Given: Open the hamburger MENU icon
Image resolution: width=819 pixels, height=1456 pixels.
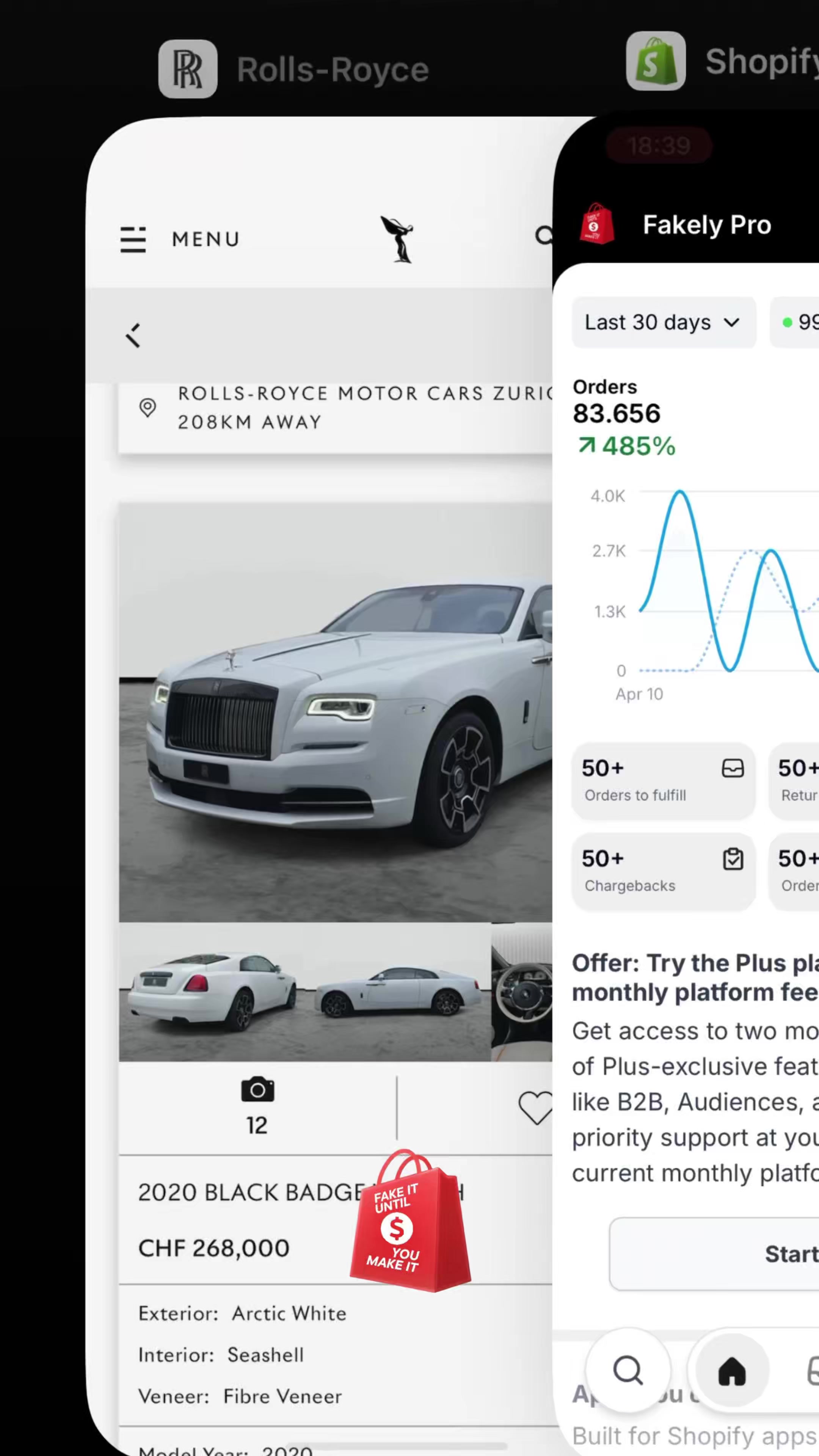Looking at the screenshot, I should pos(133,240).
